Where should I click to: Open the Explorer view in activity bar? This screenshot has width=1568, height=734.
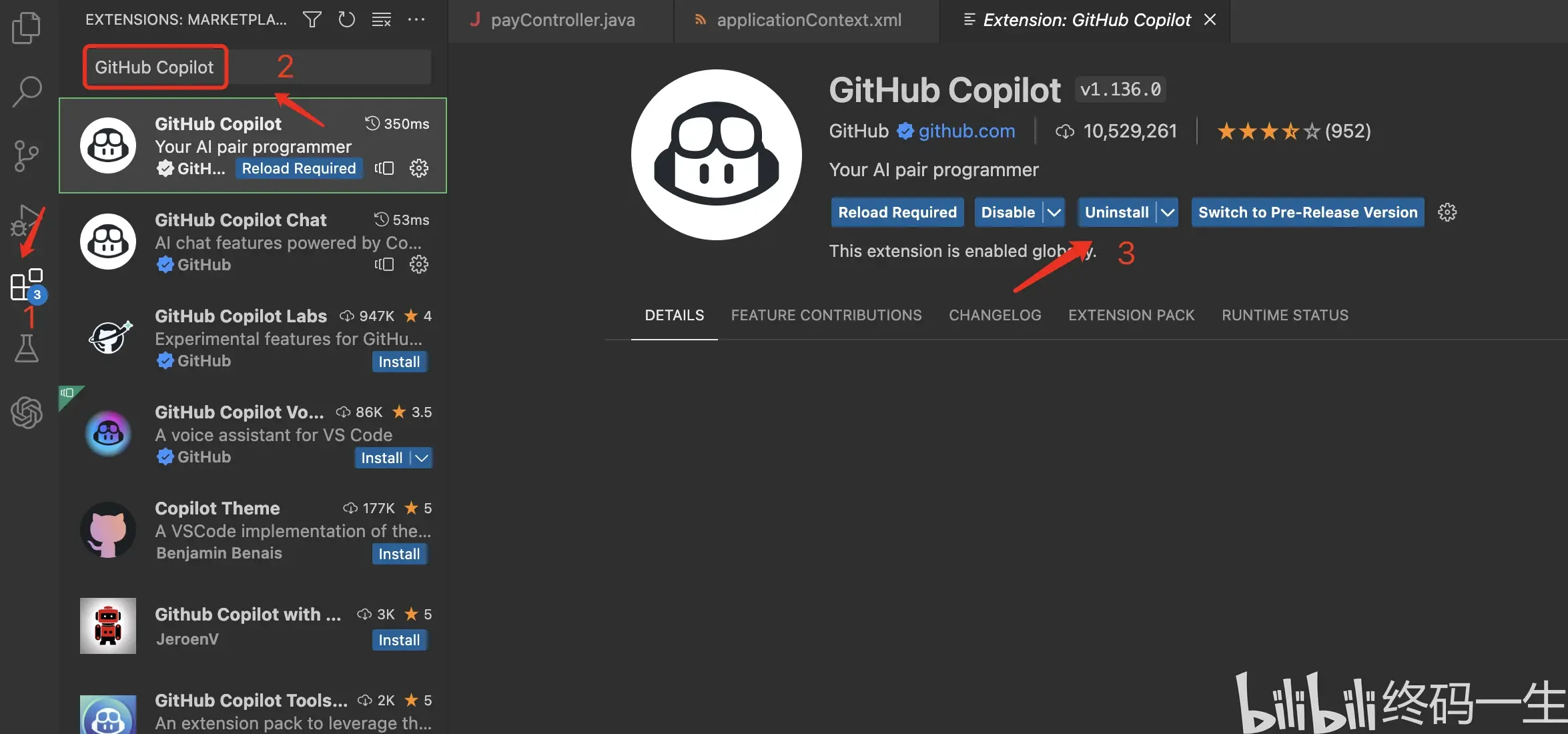(27, 28)
